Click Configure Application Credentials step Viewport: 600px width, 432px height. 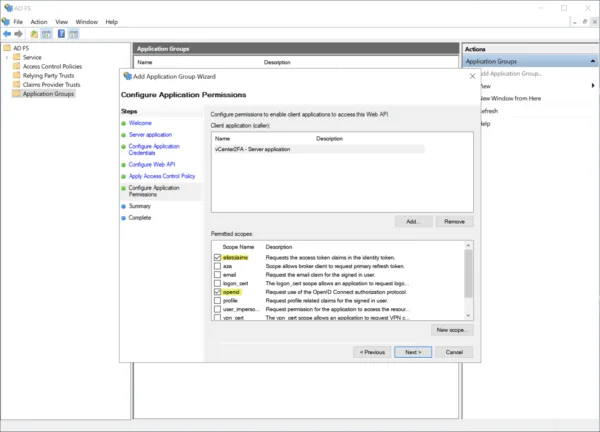154,149
